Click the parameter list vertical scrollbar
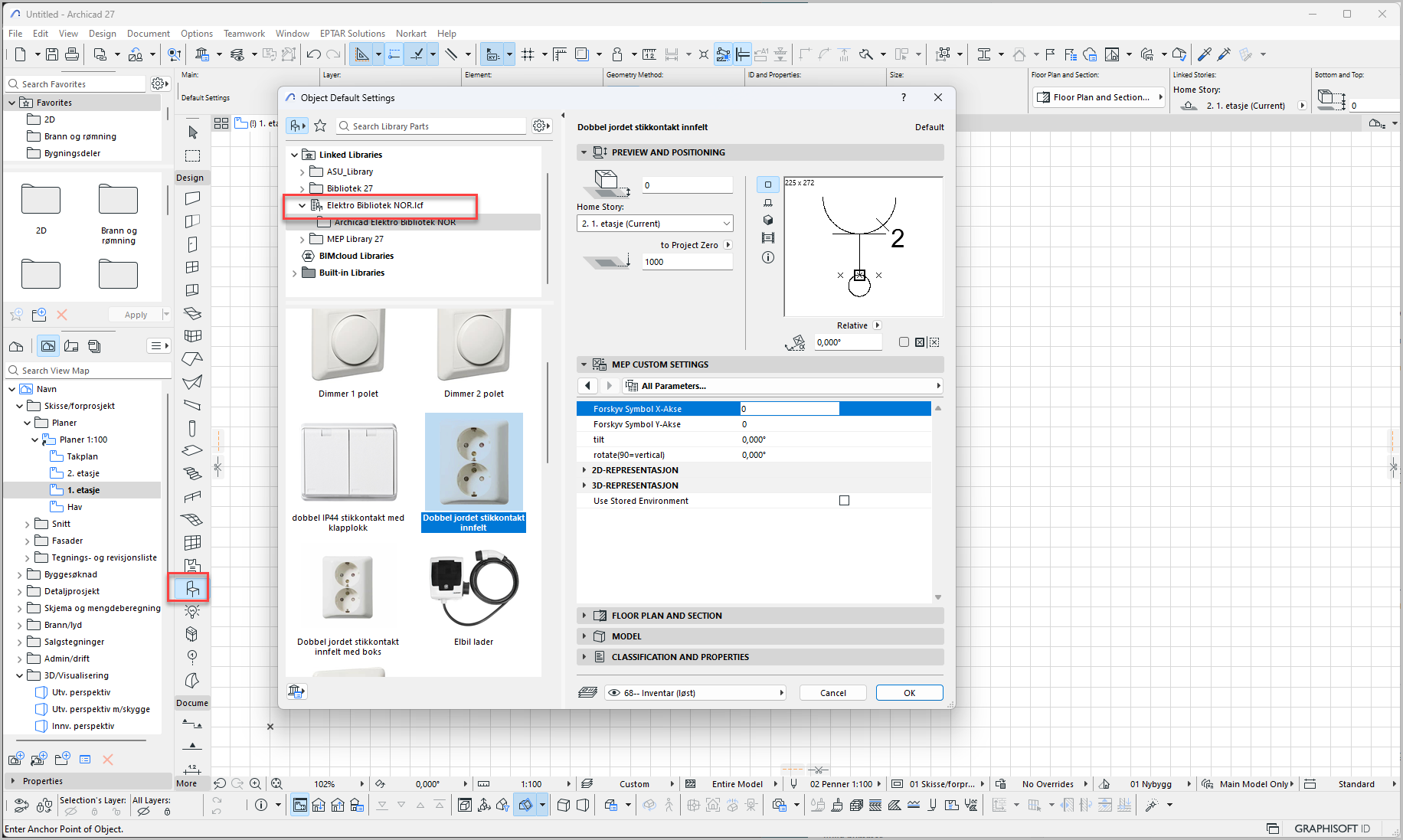 [x=938, y=502]
